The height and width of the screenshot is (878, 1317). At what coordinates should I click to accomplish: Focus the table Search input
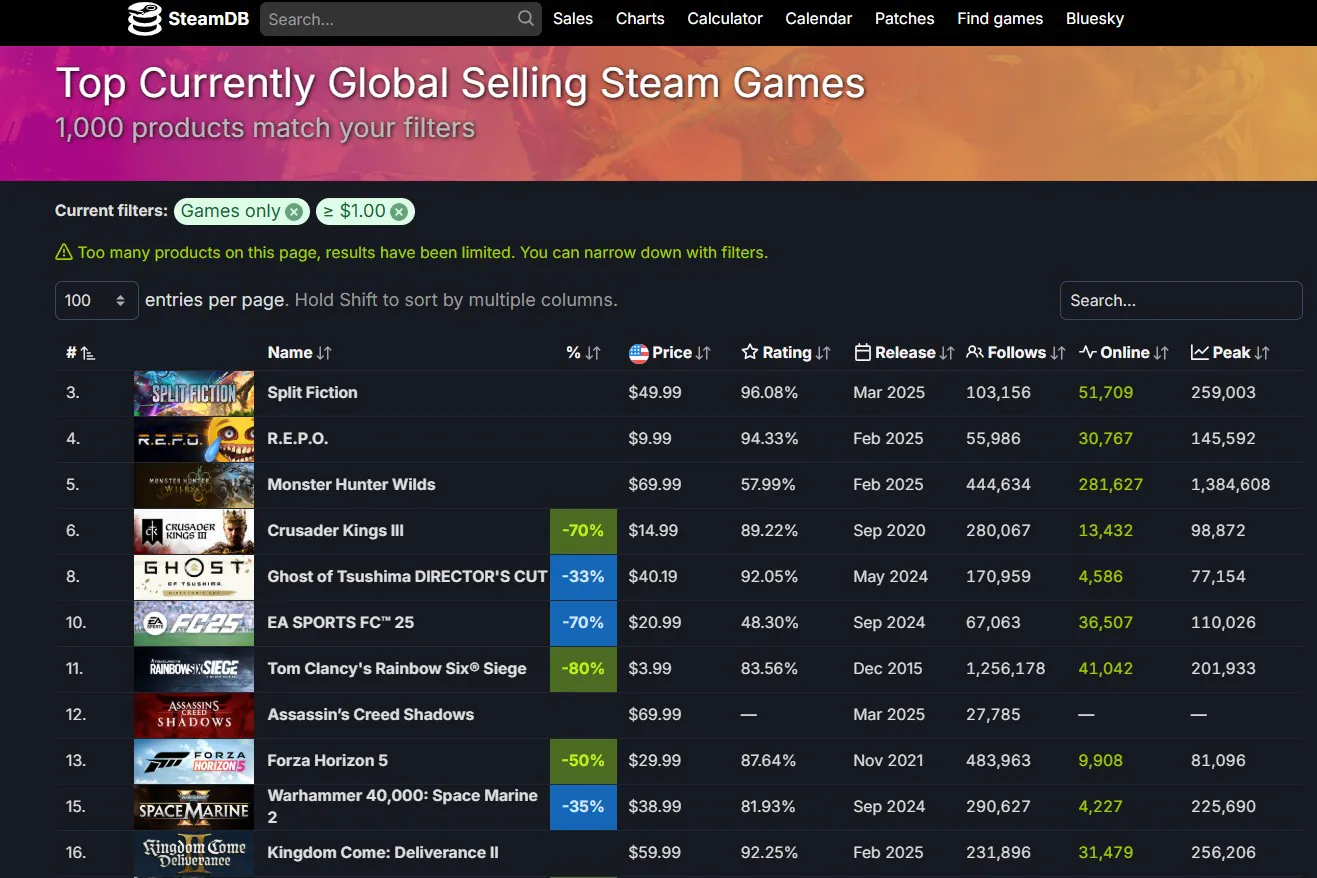1181,300
